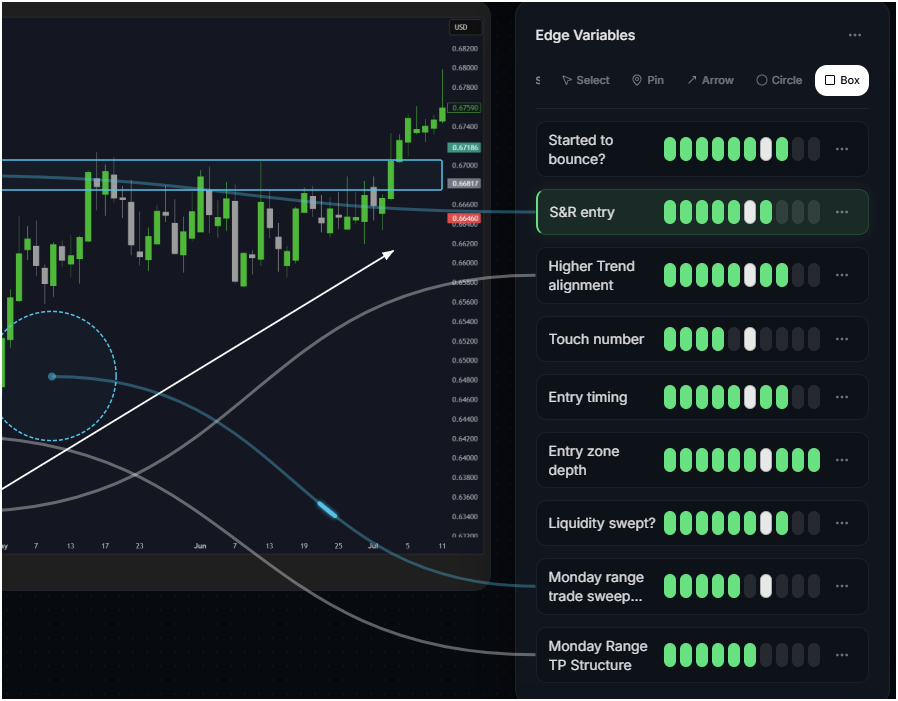Open options for S&R entry row
898x701 pixels.
click(841, 212)
